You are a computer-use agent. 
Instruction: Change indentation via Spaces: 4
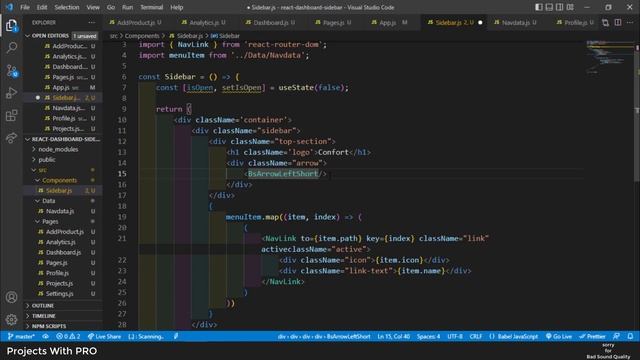click(428, 336)
